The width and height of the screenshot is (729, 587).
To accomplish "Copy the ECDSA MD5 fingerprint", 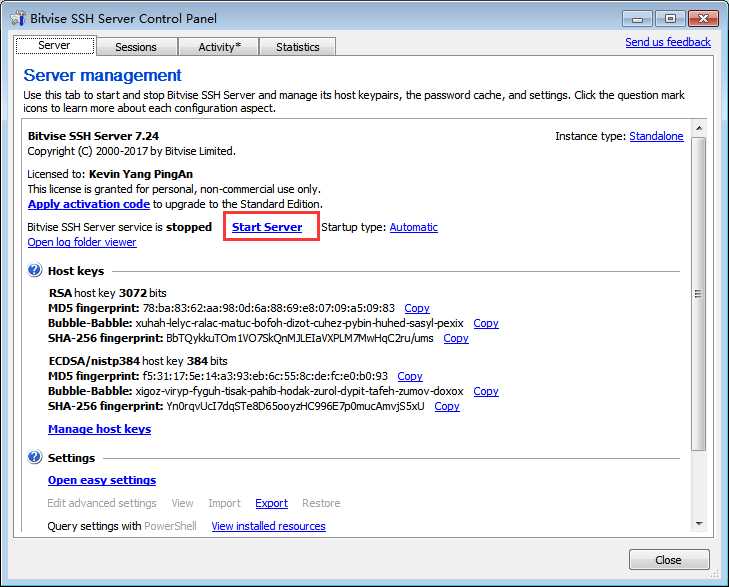I will click(x=410, y=376).
